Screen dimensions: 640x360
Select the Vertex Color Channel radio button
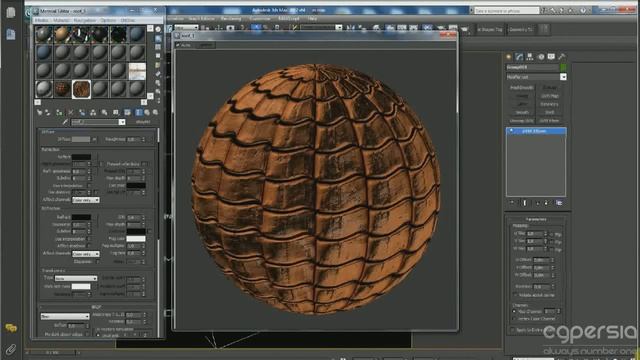click(x=515, y=318)
